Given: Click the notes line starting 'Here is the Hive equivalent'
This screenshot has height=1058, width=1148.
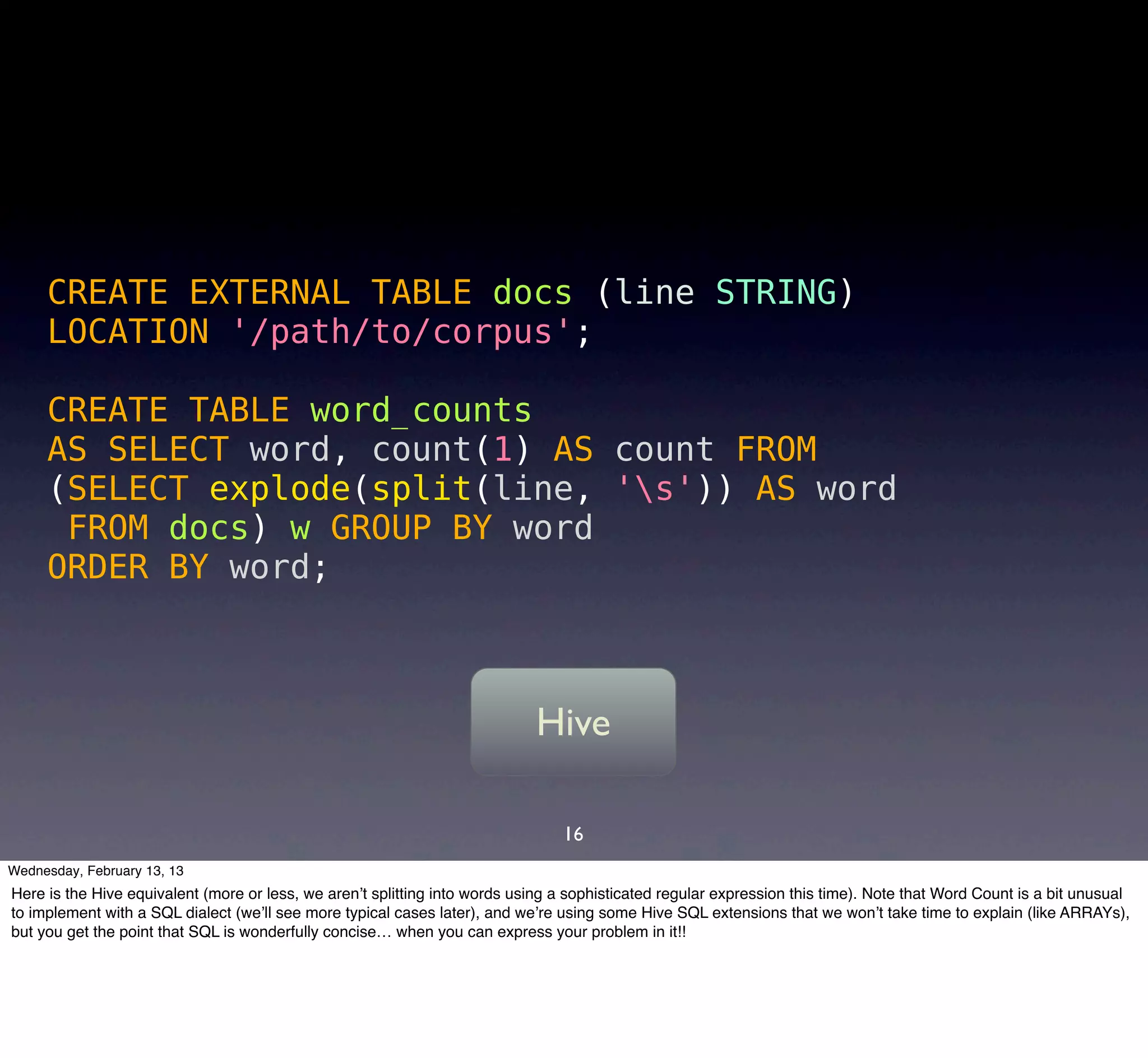Looking at the screenshot, I should (x=566, y=894).
